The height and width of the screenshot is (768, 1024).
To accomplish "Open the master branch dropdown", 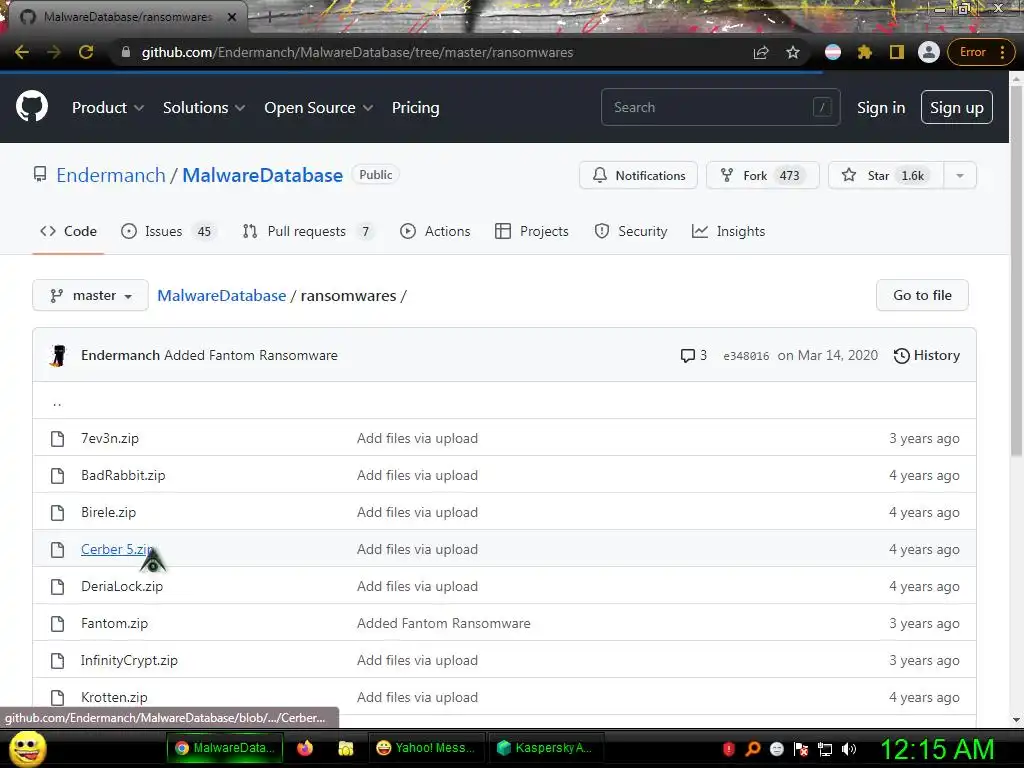I will point(90,296).
